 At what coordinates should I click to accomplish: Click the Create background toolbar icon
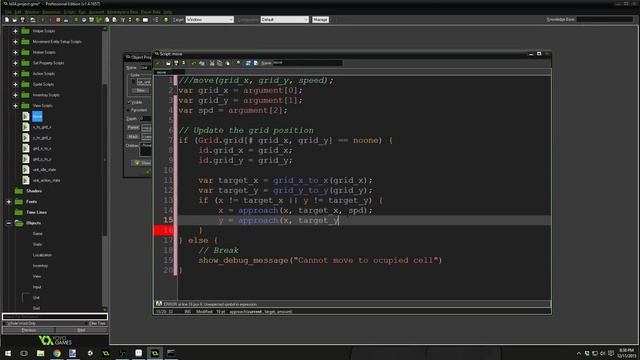coord(91,20)
